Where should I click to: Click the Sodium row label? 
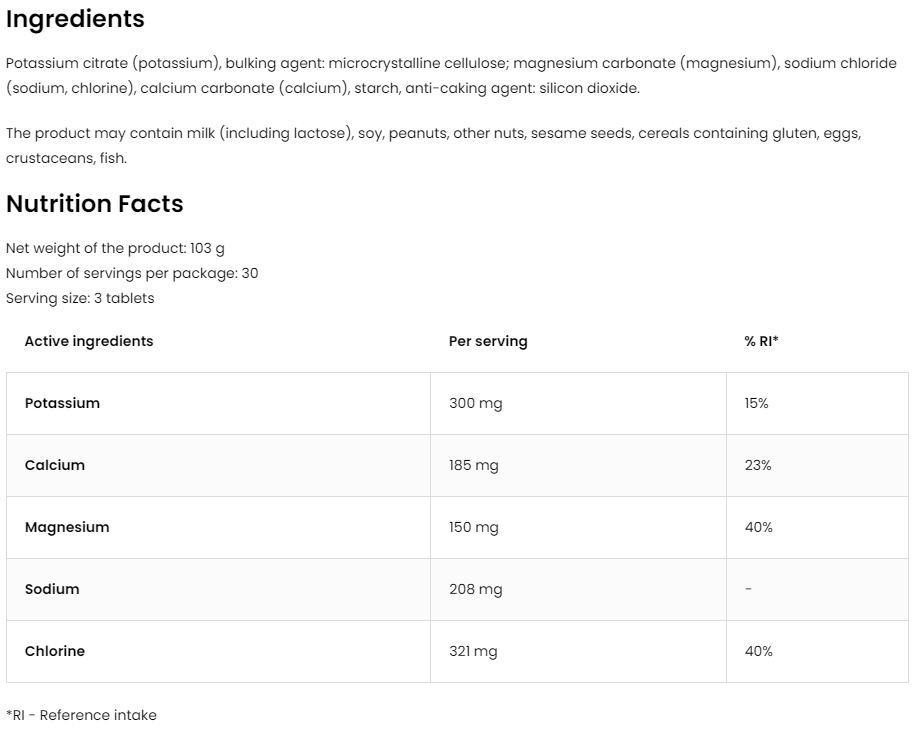[x=52, y=589]
